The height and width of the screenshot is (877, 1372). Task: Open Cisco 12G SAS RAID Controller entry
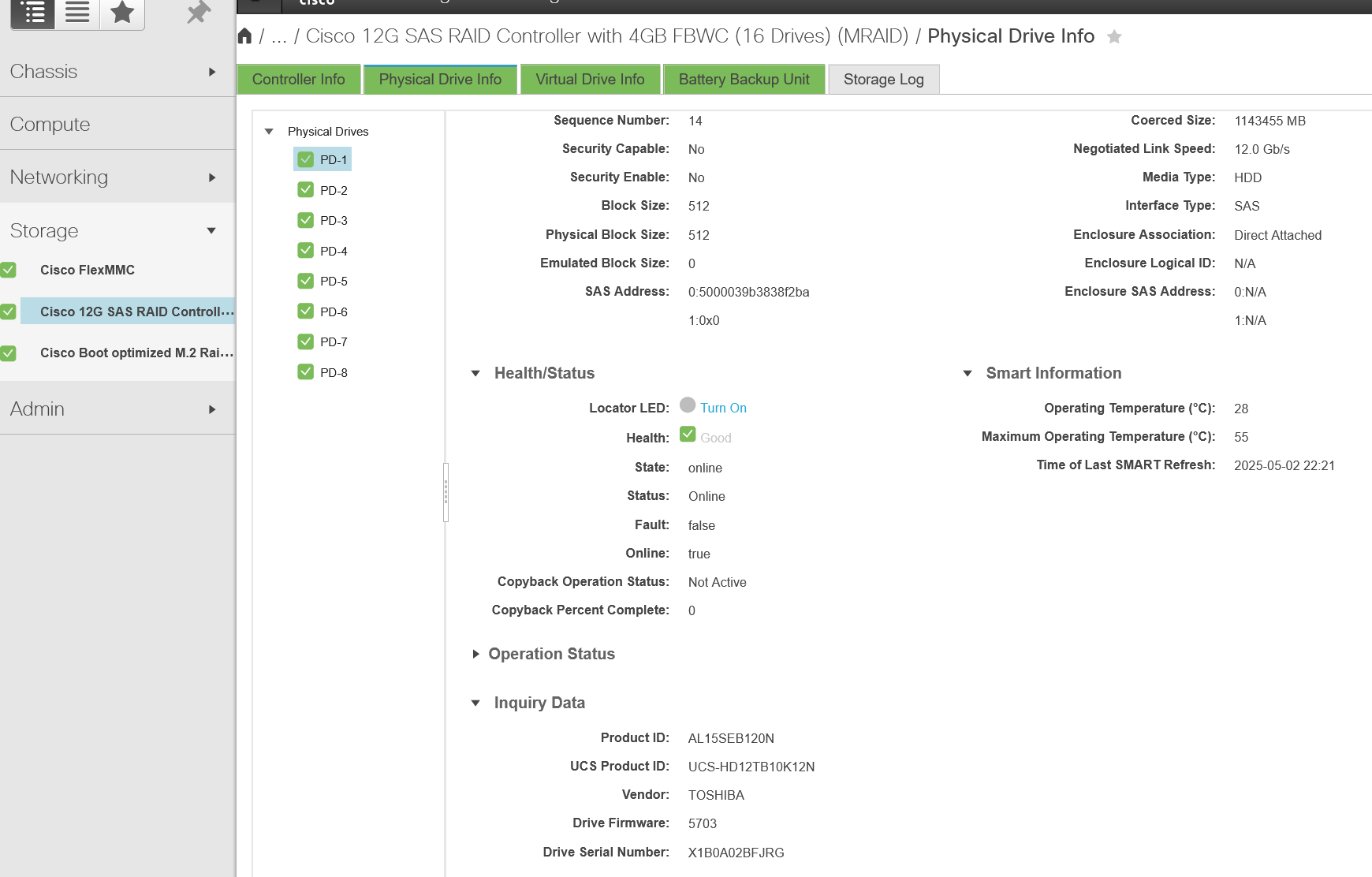pyautogui.click(x=137, y=312)
